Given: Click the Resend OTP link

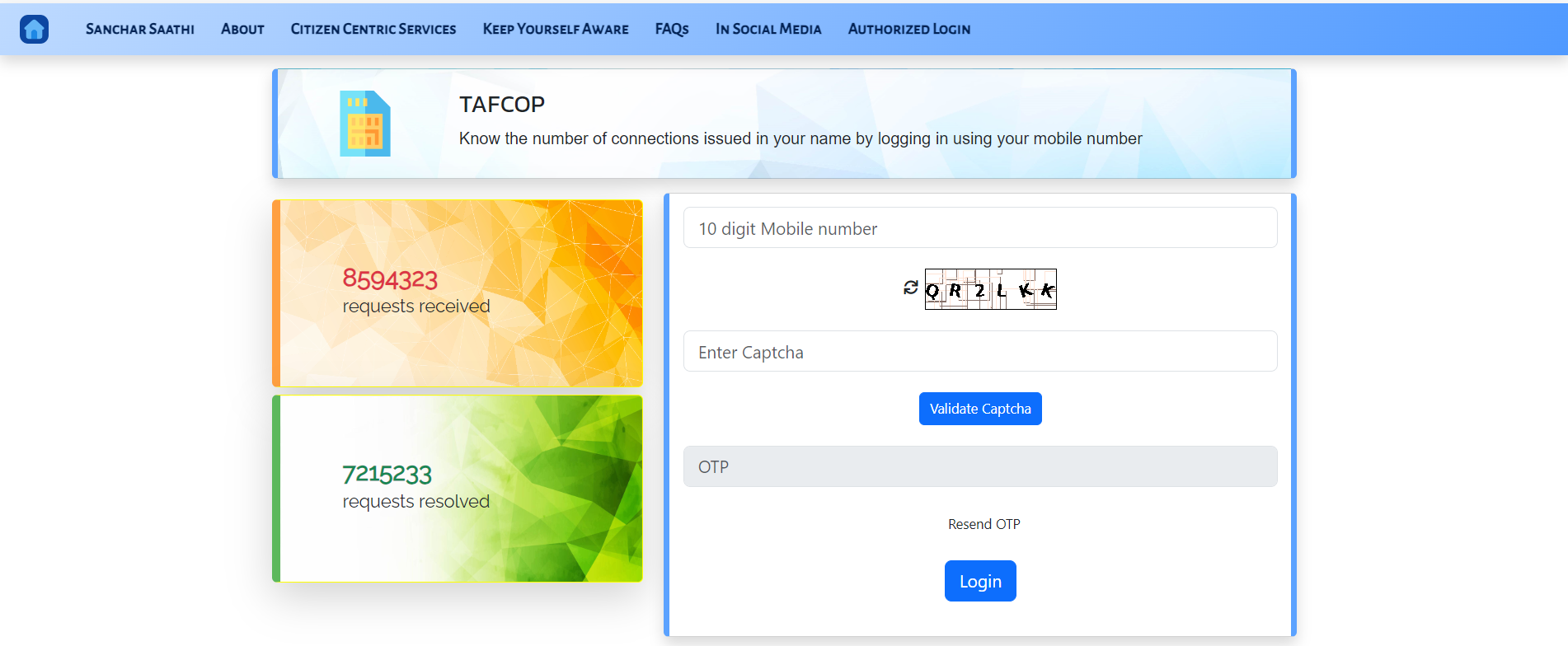Looking at the screenshot, I should pos(984,524).
